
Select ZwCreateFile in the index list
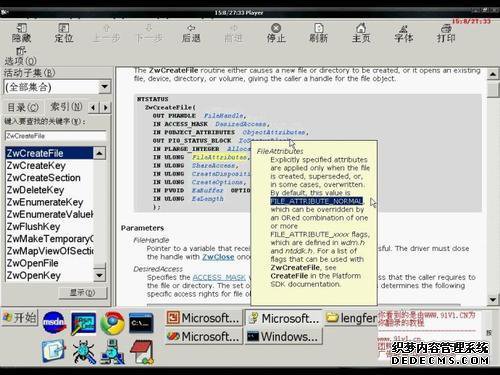point(49,153)
